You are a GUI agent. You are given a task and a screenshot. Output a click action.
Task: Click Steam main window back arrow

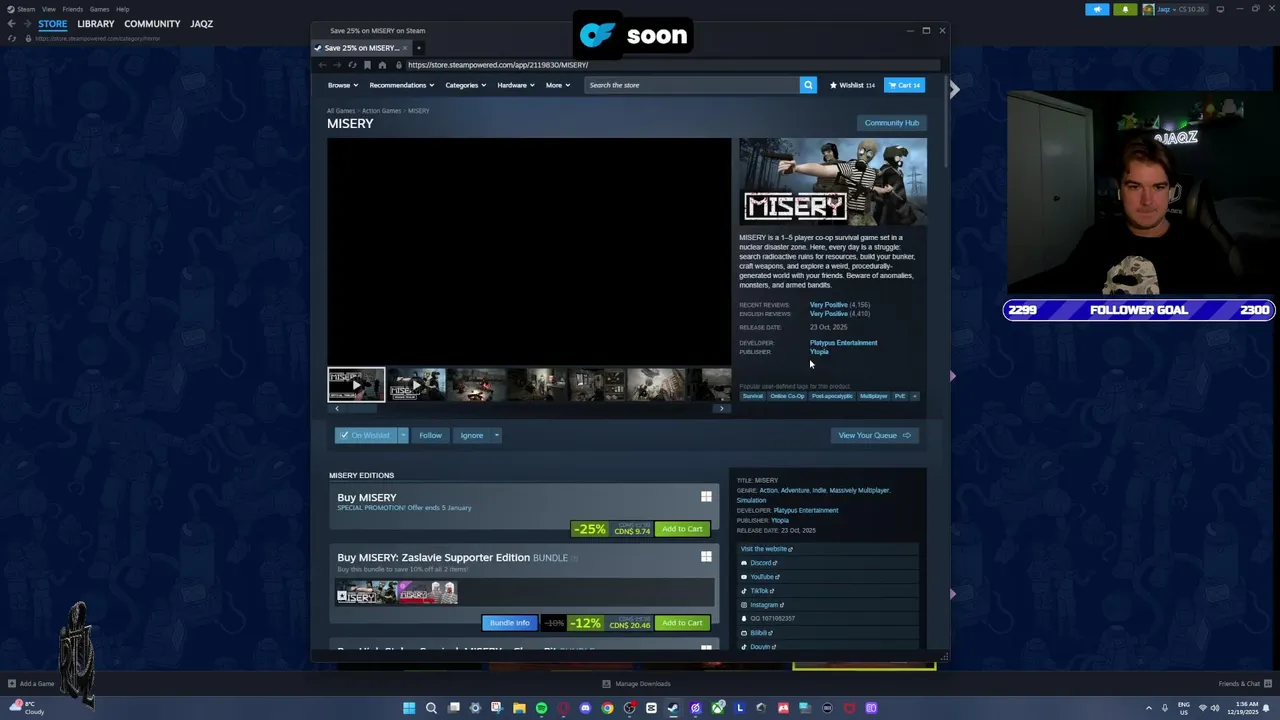tap(11, 24)
